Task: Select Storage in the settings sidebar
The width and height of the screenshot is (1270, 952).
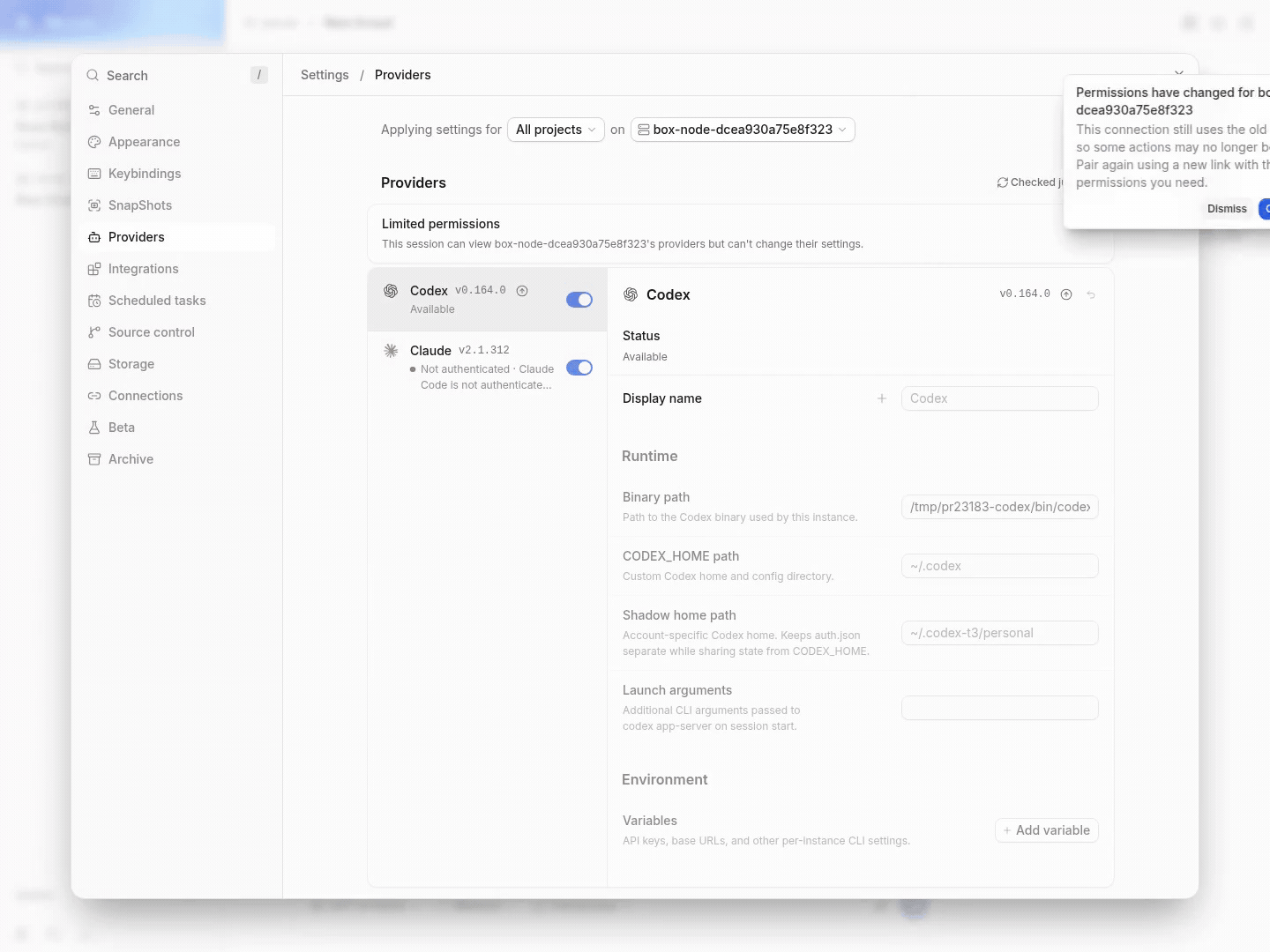Action: 176,364
